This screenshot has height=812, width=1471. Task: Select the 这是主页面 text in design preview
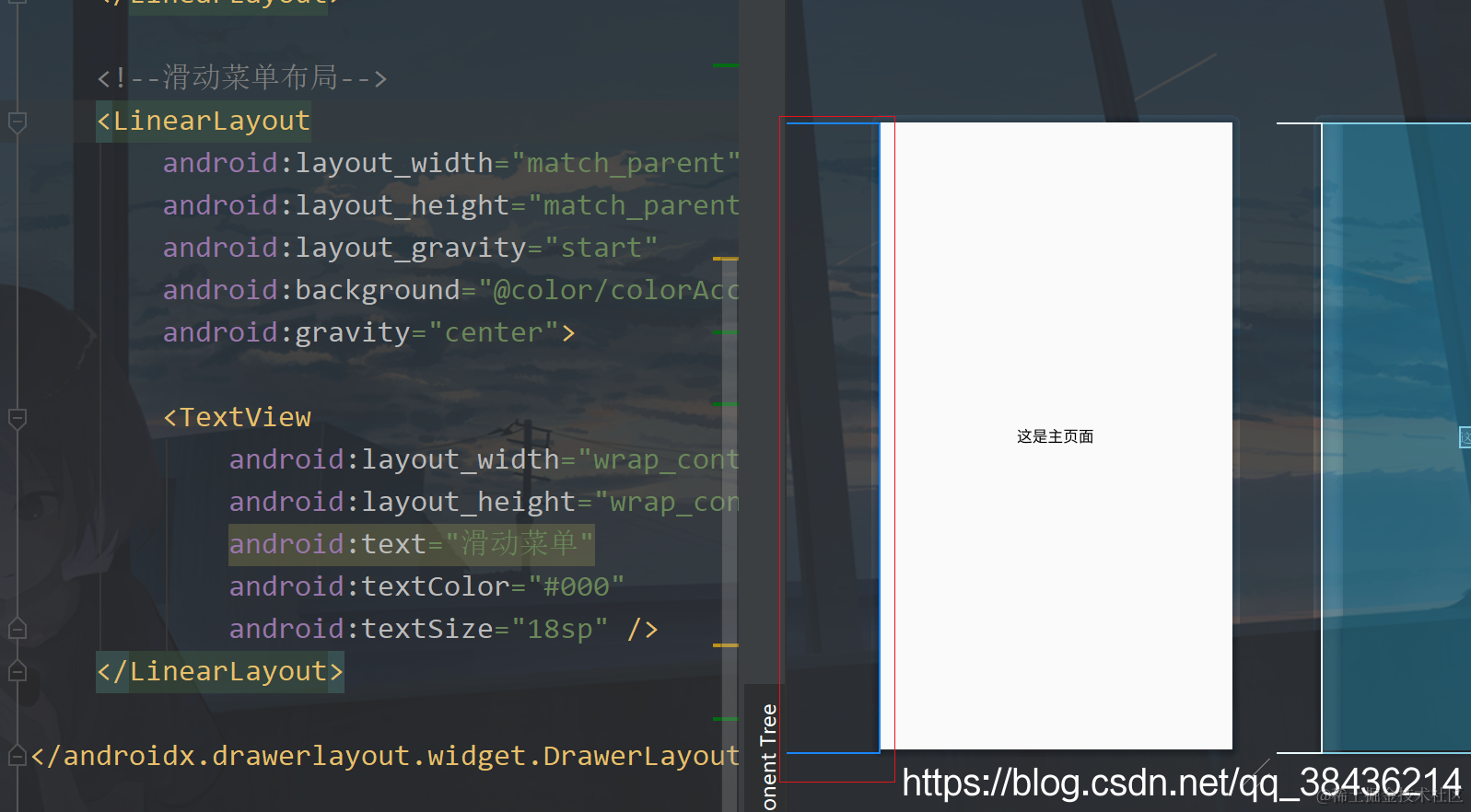(x=1055, y=436)
